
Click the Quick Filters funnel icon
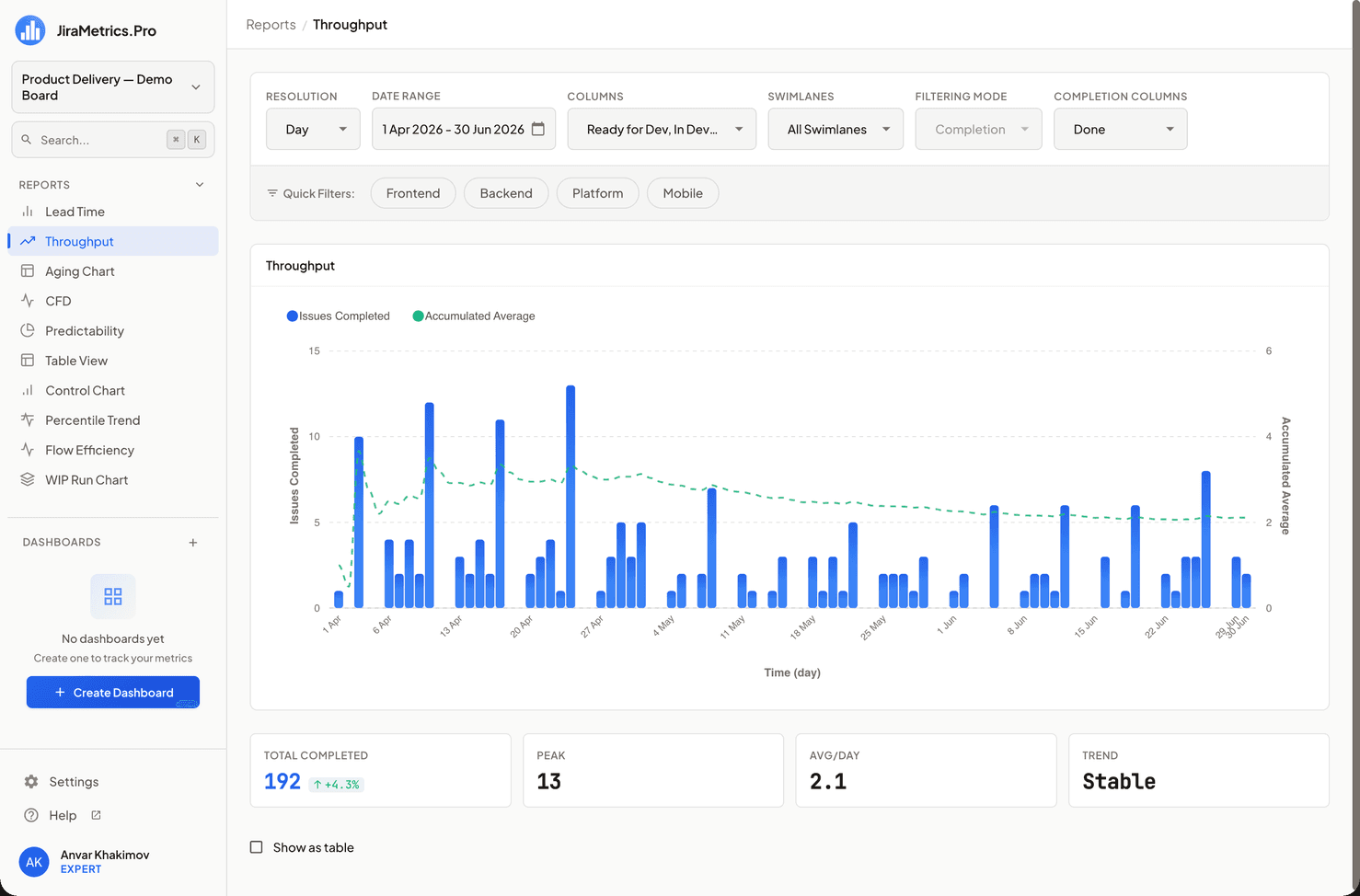[272, 193]
